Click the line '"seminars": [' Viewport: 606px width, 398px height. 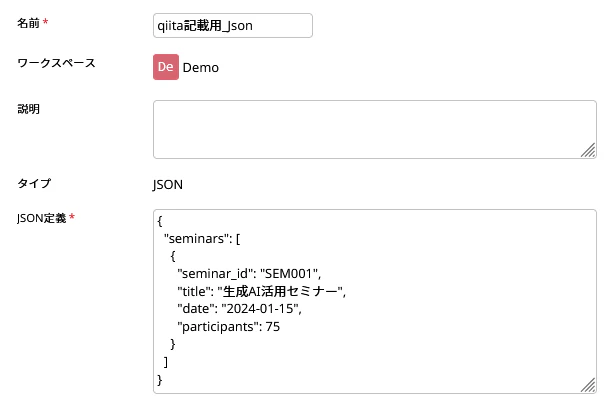pyautogui.click(x=202, y=239)
